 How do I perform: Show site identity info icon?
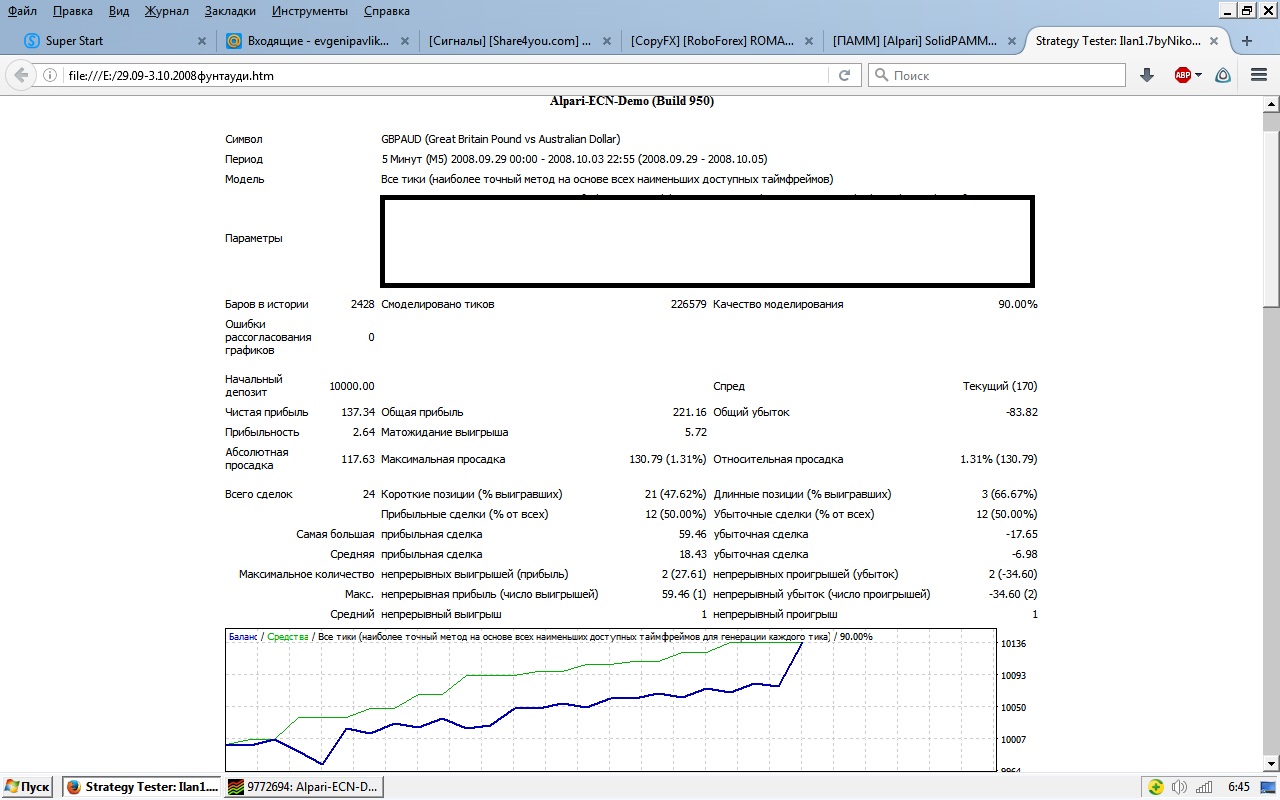[x=50, y=75]
